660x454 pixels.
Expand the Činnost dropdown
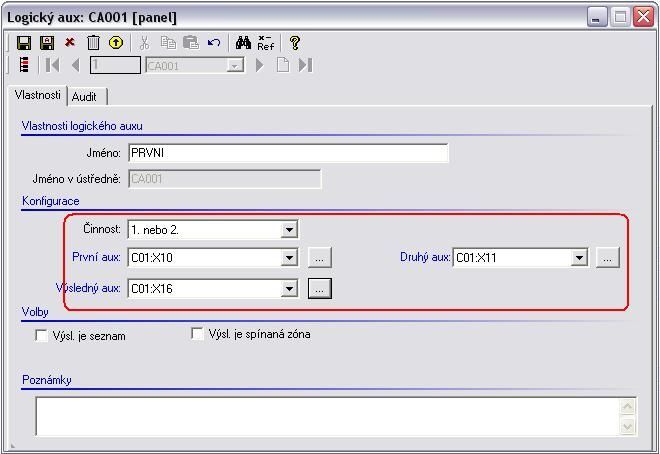(289, 230)
